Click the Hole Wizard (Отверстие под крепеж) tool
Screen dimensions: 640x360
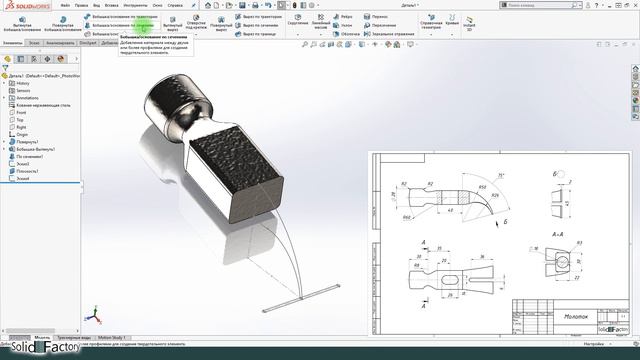tap(196, 23)
